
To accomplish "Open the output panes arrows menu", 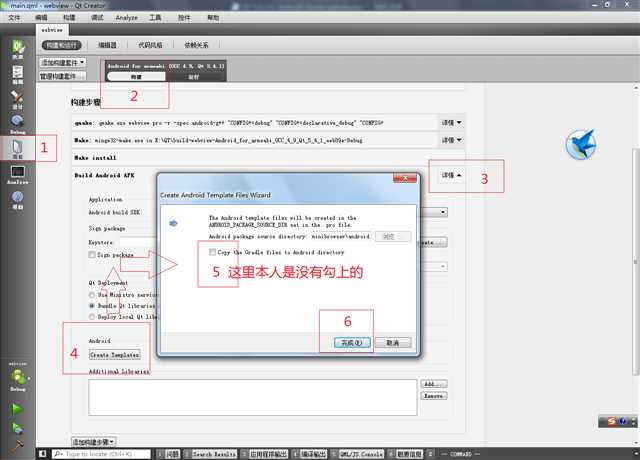I will click(430, 454).
